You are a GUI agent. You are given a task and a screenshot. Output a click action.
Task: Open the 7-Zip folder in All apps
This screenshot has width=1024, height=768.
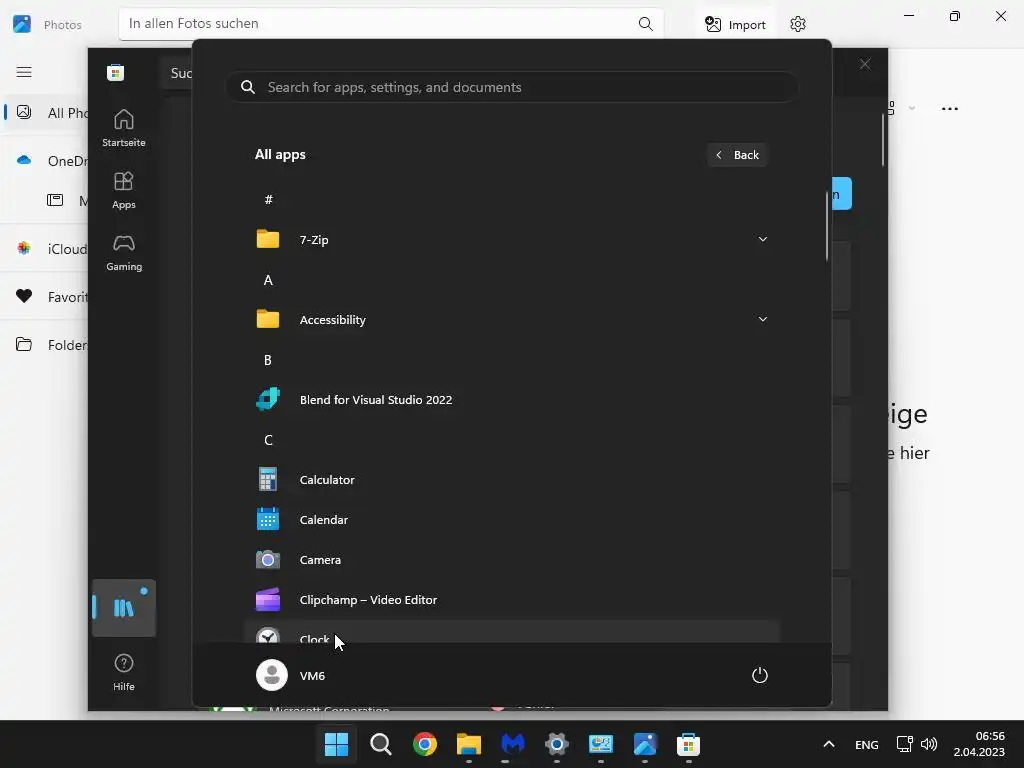coord(511,240)
